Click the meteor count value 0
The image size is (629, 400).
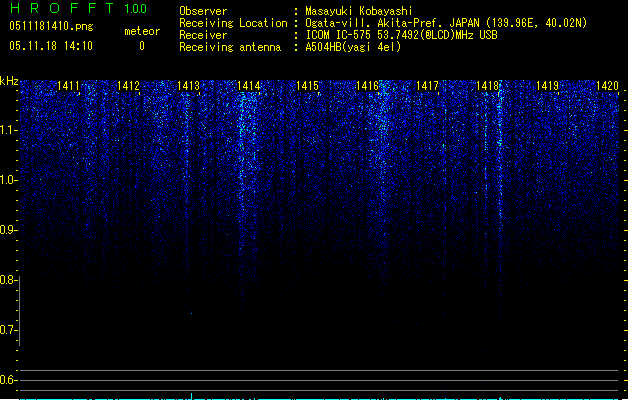click(142, 46)
